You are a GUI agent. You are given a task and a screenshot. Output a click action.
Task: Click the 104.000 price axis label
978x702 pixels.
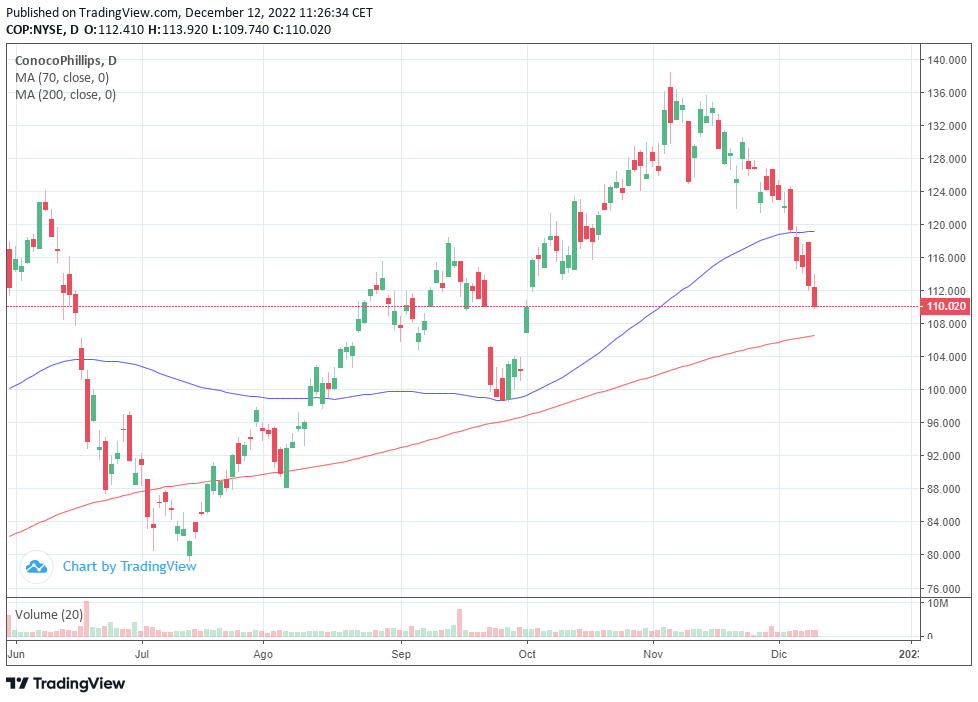click(947, 357)
